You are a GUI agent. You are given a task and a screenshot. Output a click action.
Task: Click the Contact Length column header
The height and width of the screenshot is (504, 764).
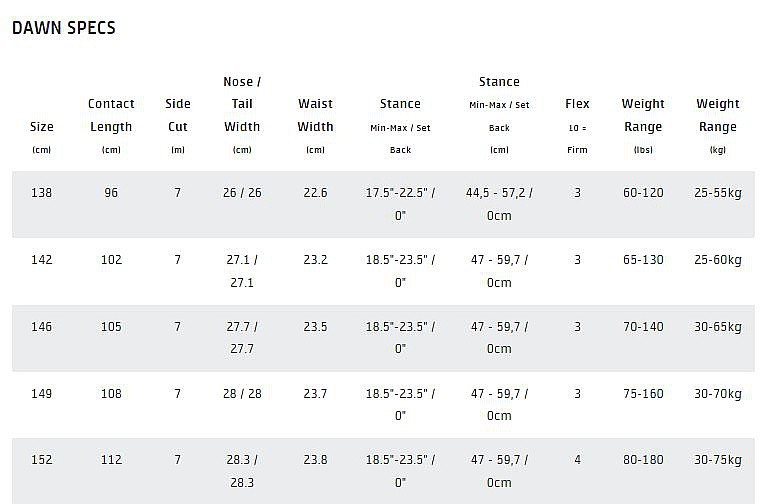tap(111, 115)
